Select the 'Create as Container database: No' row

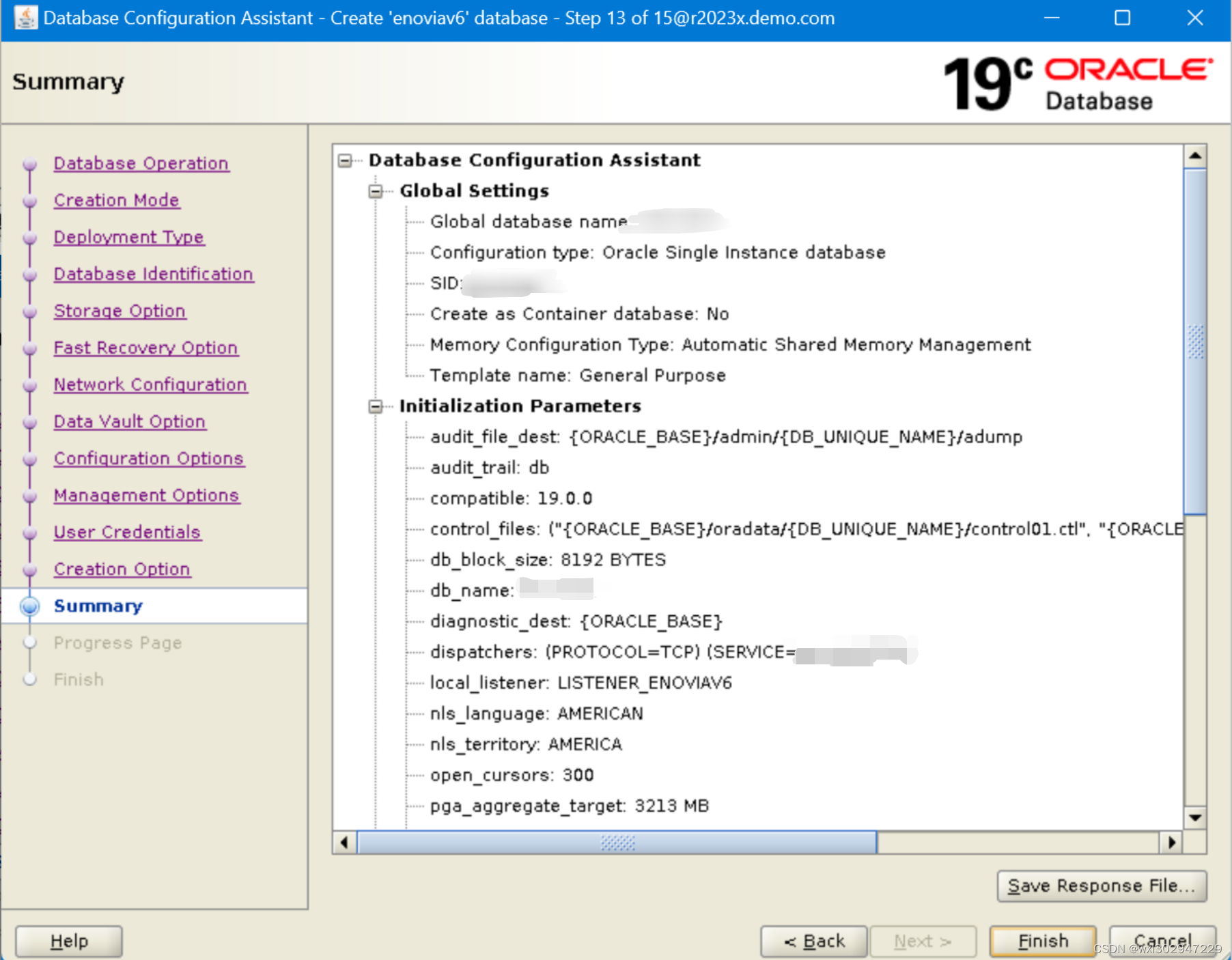point(579,314)
